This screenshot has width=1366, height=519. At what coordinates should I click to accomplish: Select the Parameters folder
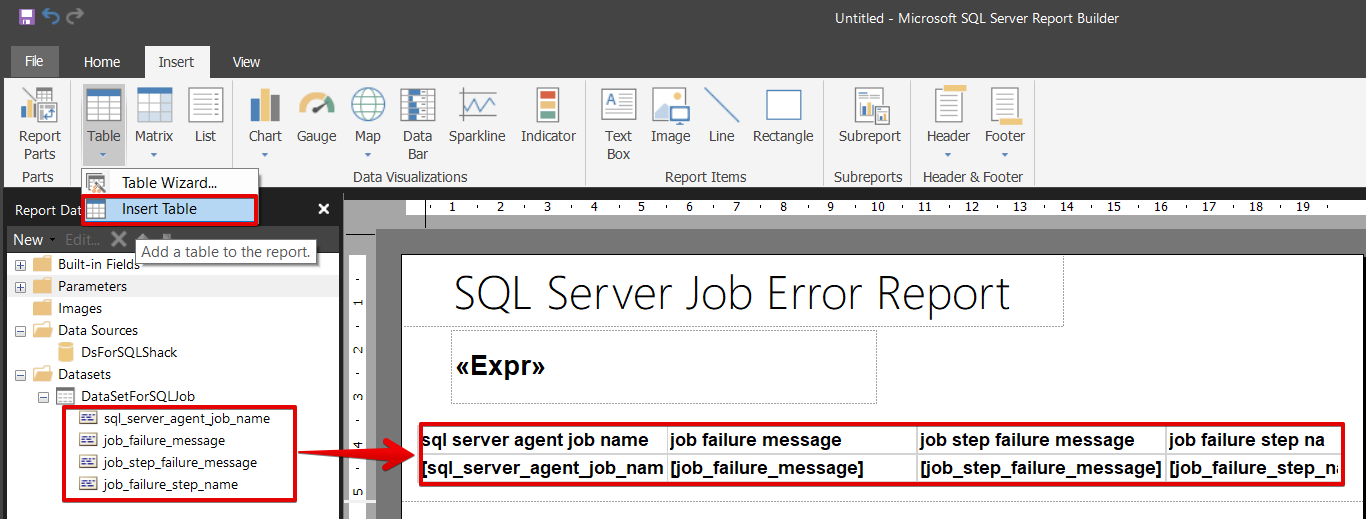[x=80, y=286]
